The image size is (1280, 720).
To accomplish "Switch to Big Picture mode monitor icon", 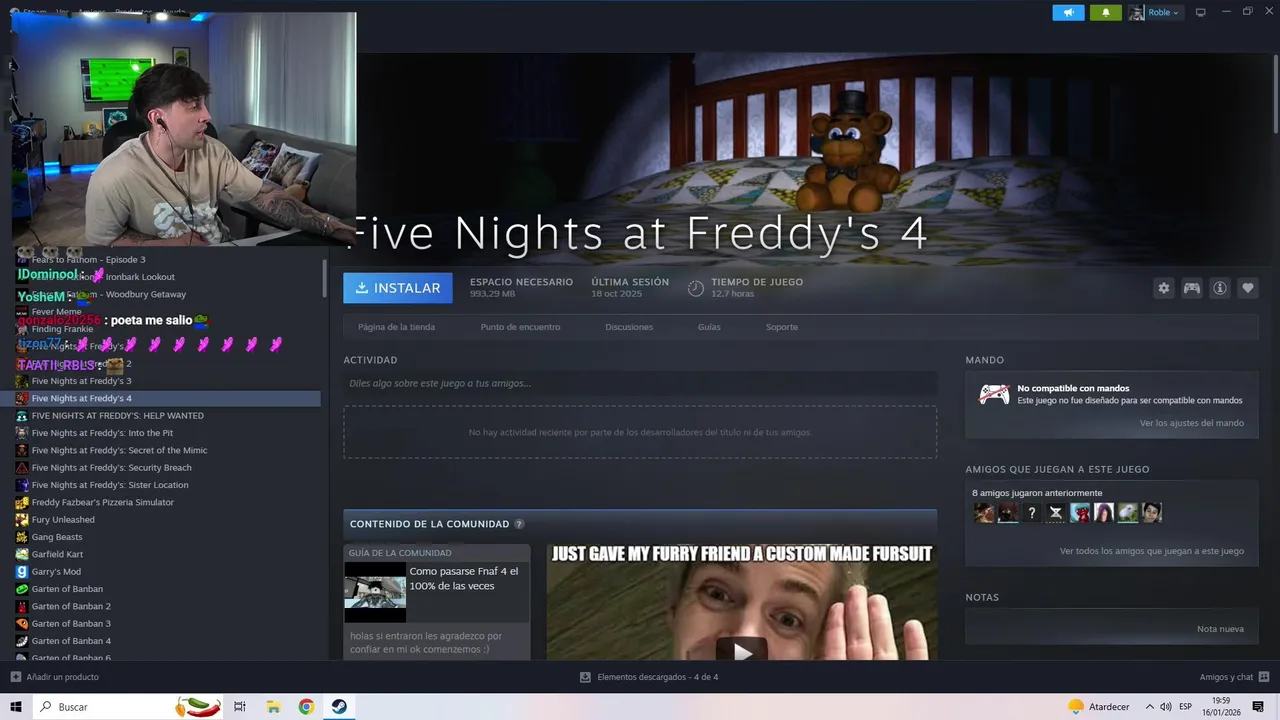I will 1201,12.
